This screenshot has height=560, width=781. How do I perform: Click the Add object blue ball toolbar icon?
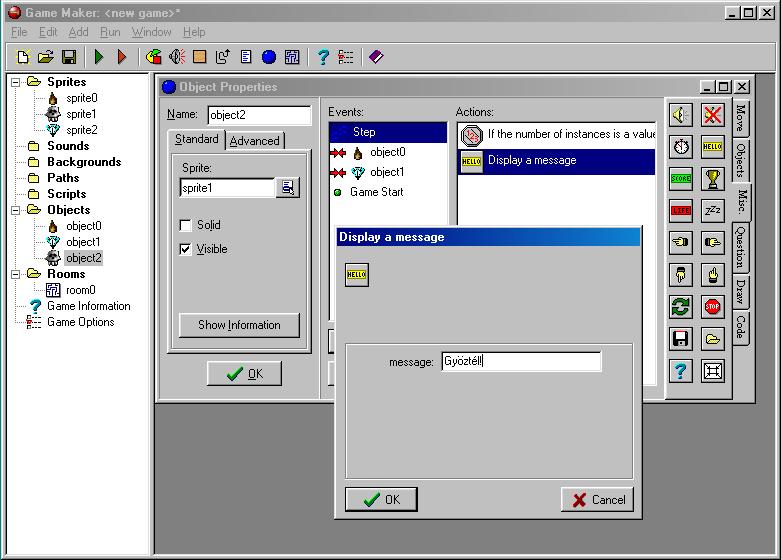(x=268, y=57)
